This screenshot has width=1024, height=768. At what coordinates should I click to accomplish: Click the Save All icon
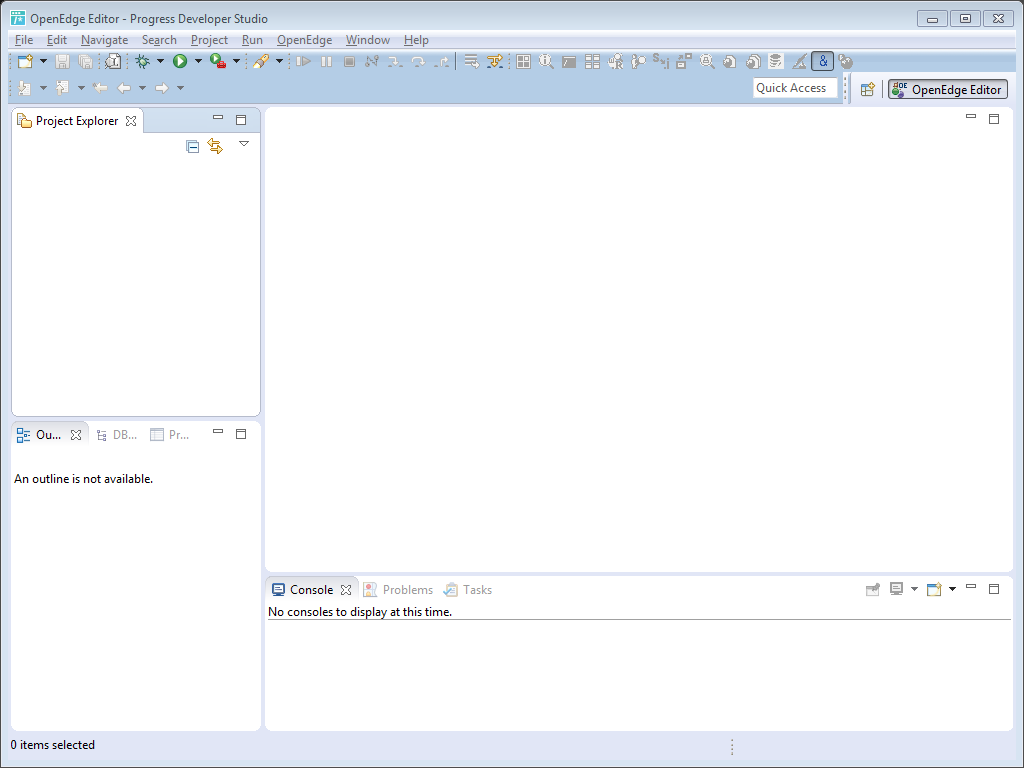point(86,61)
